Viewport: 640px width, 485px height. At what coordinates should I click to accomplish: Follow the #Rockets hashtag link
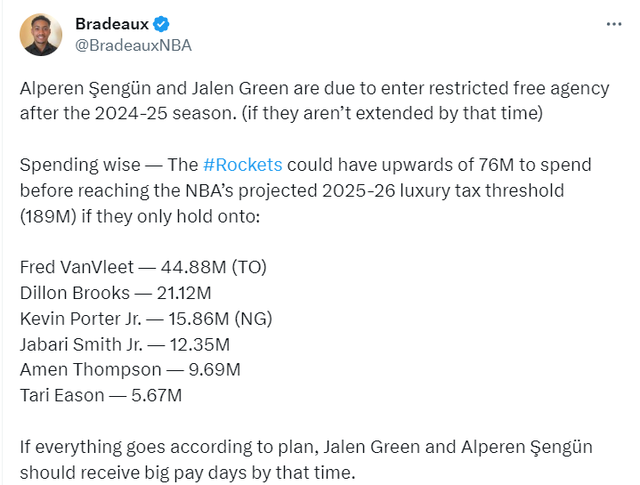pos(242,165)
